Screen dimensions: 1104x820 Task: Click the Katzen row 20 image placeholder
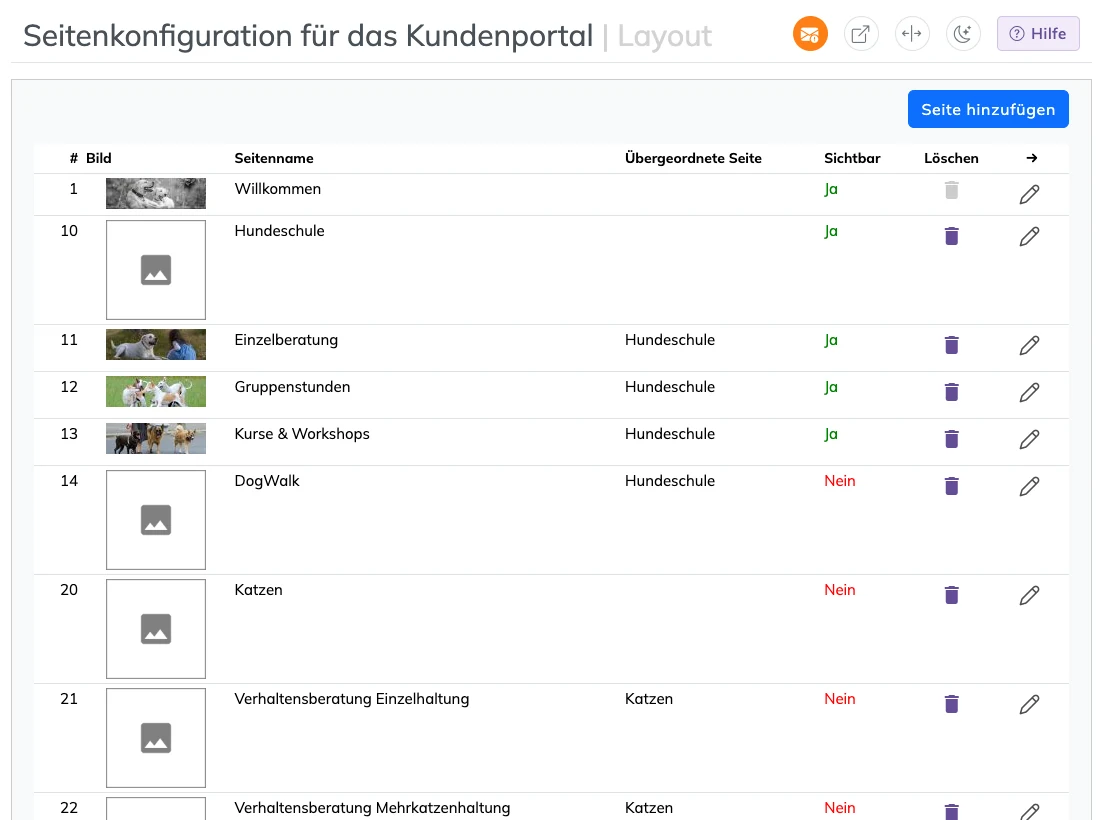pyautogui.click(x=156, y=629)
